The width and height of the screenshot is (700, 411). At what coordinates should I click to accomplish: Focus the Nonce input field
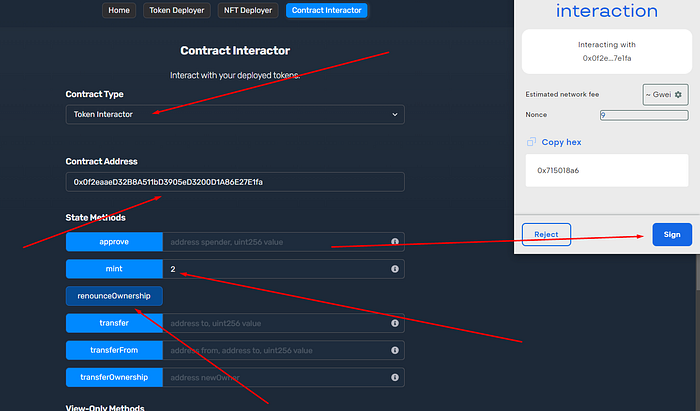644,115
